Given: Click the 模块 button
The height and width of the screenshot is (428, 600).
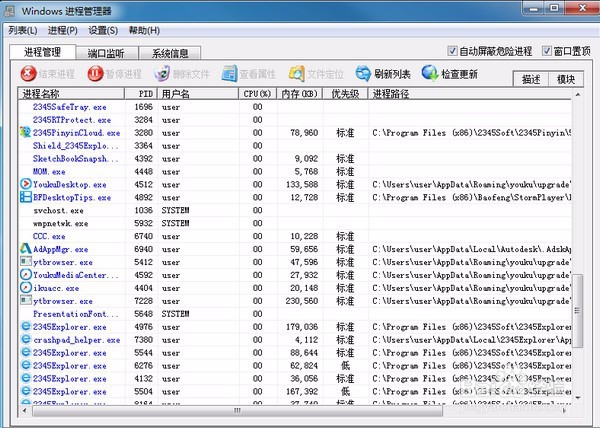Looking at the screenshot, I should [566, 79].
